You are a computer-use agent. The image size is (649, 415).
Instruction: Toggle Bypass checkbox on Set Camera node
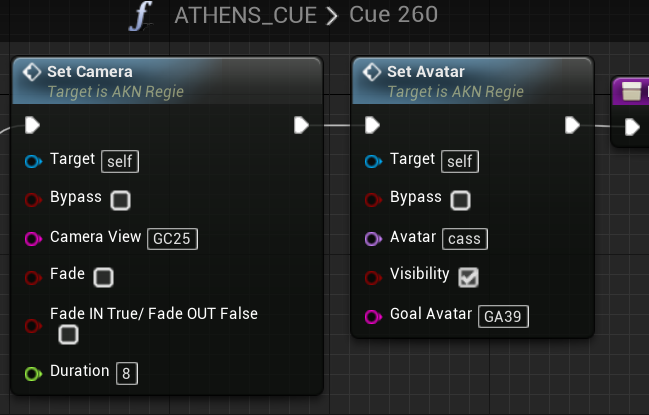click(120, 200)
